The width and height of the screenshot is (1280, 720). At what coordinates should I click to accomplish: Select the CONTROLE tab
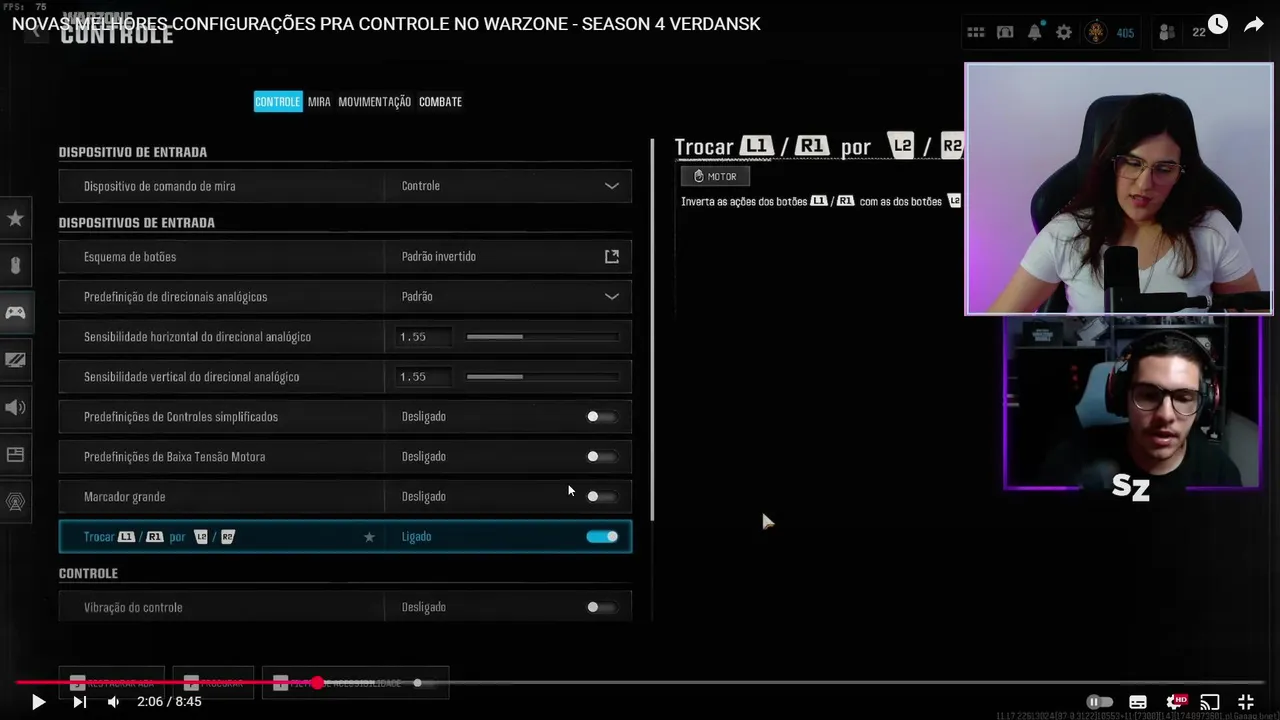[x=278, y=102]
